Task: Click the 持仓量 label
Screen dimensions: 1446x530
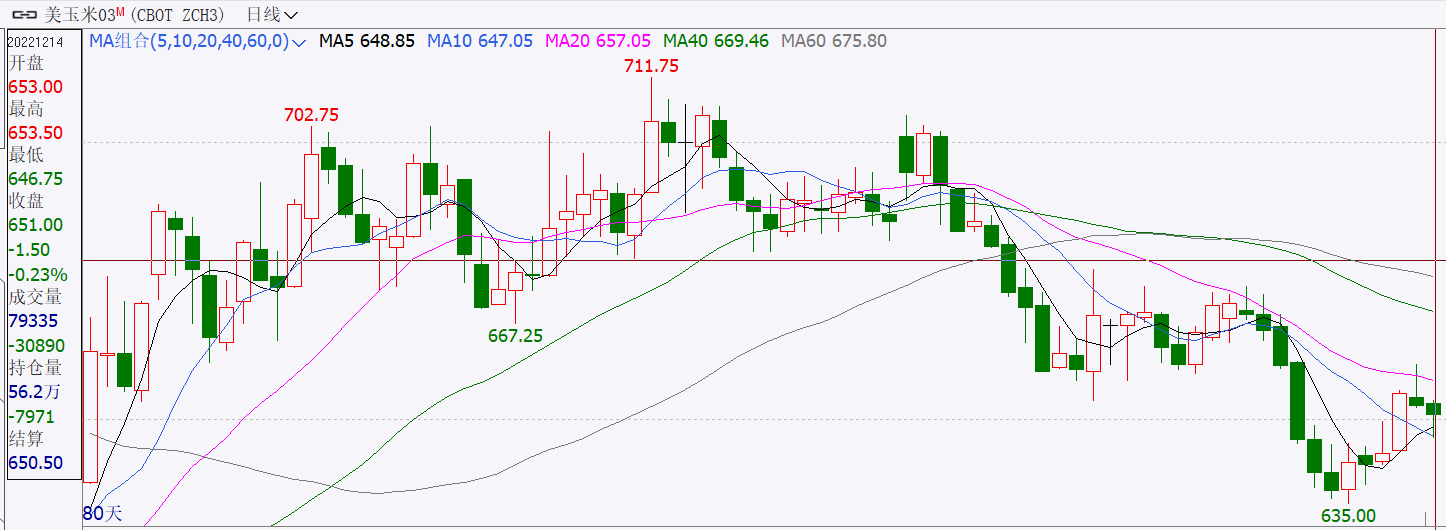Action: pyautogui.click(x=35, y=368)
